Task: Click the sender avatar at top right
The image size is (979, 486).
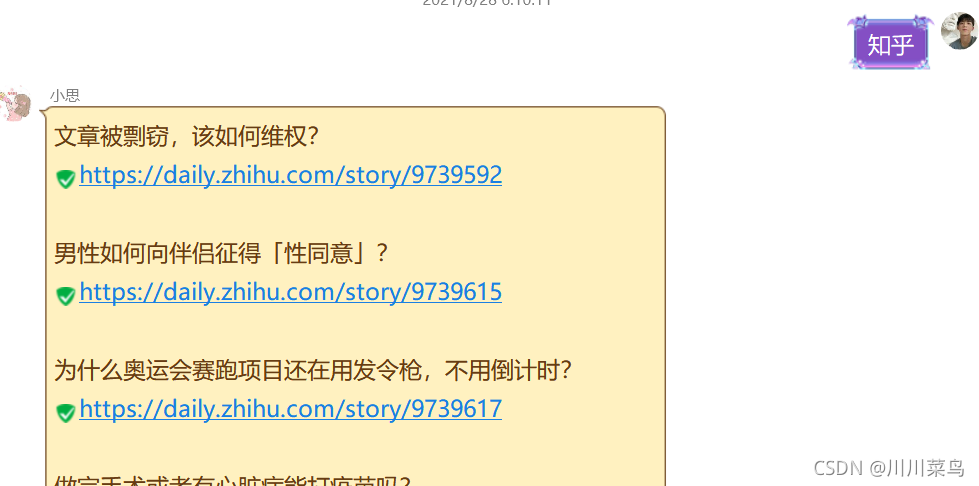Action: point(960,31)
